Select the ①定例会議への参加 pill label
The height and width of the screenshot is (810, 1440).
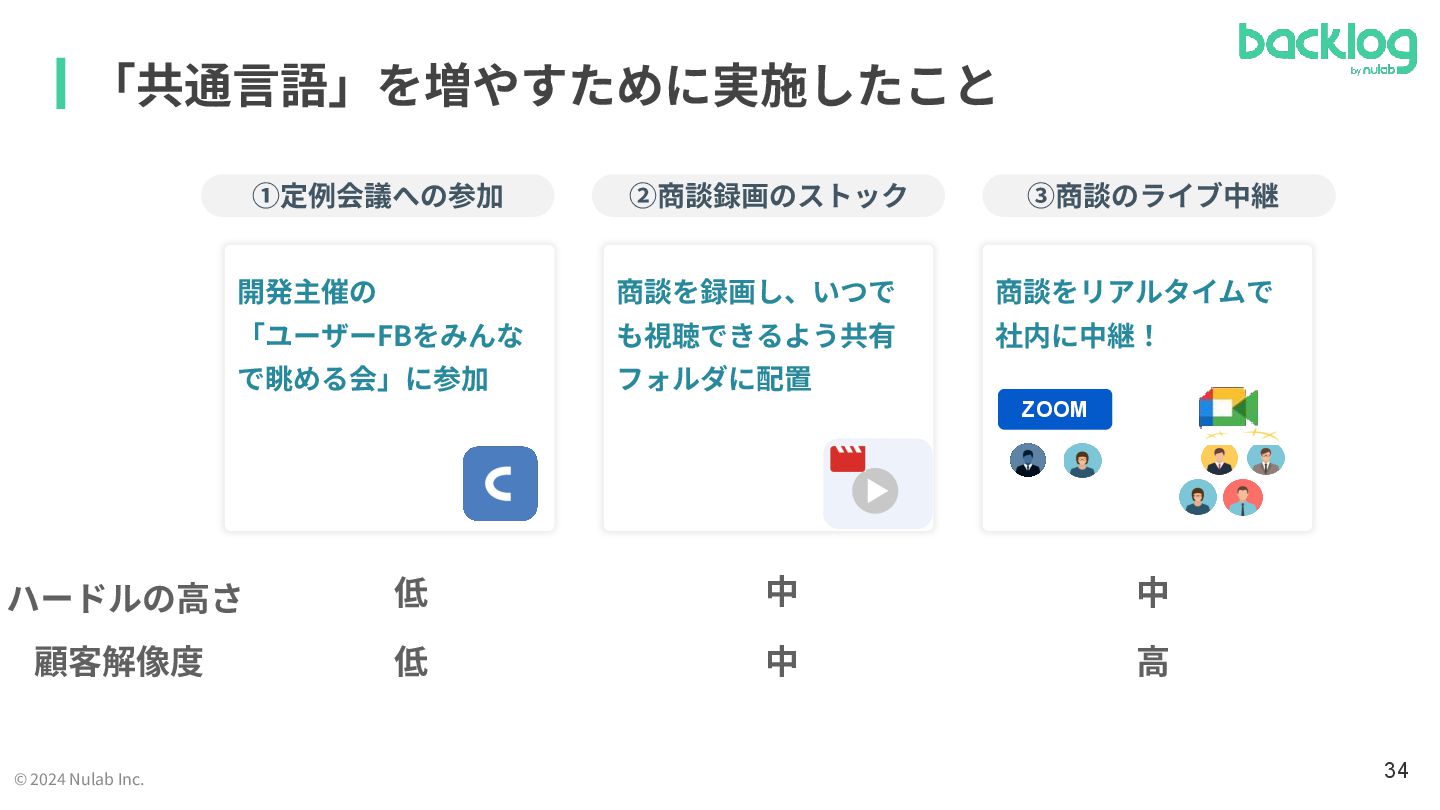pyautogui.click(x=377, y=196)
